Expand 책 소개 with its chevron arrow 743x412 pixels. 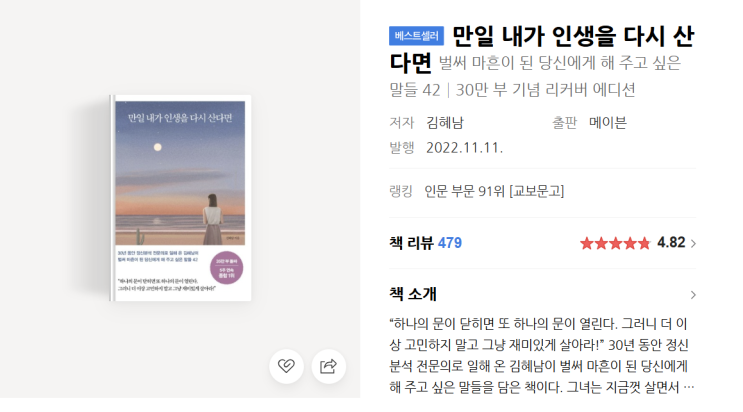coord(693,295)
